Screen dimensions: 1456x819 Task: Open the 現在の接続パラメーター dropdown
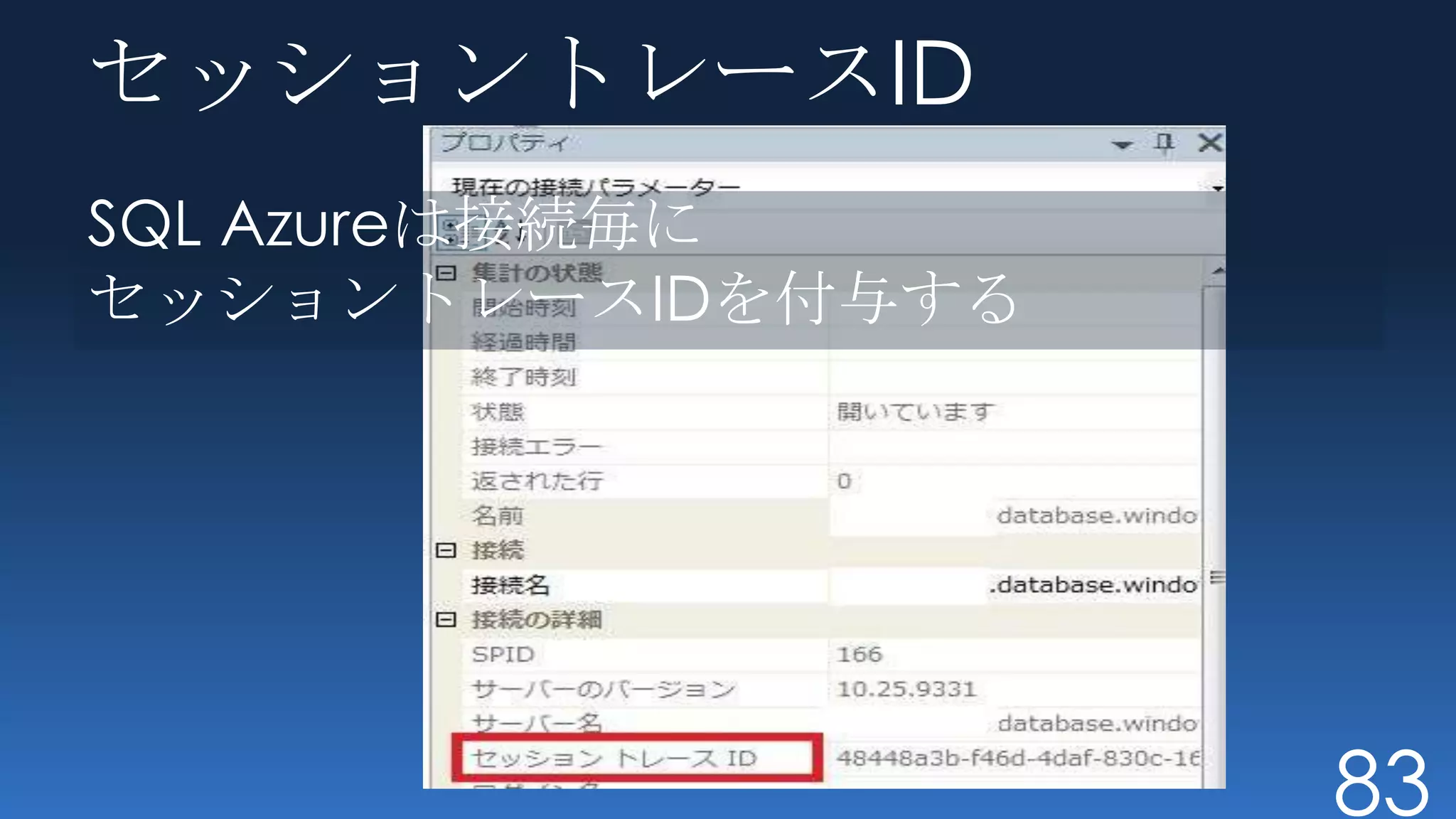1217,188
